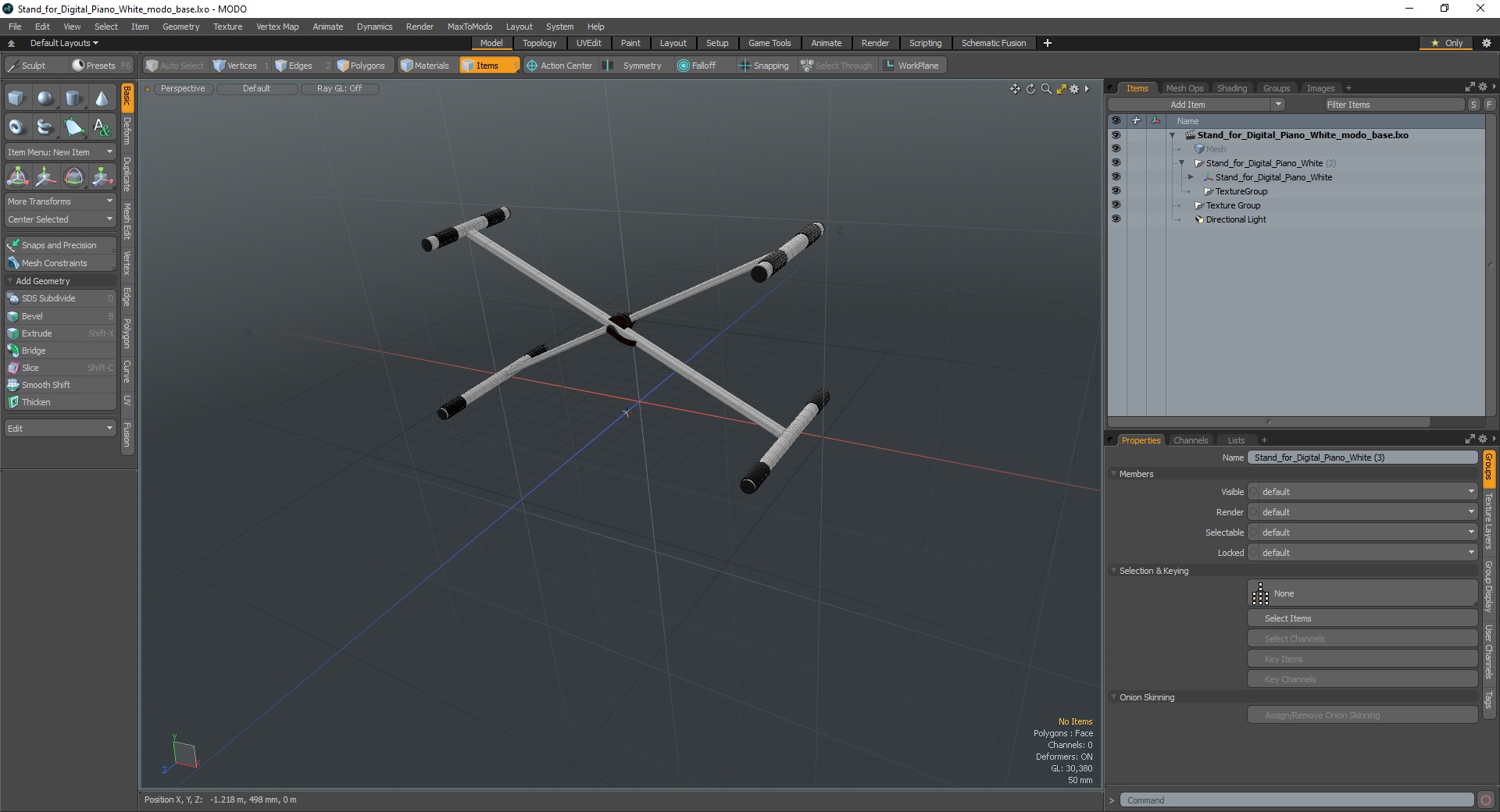
Task: Maximize the viewport with expand icon
Action: click(1061, 89)
